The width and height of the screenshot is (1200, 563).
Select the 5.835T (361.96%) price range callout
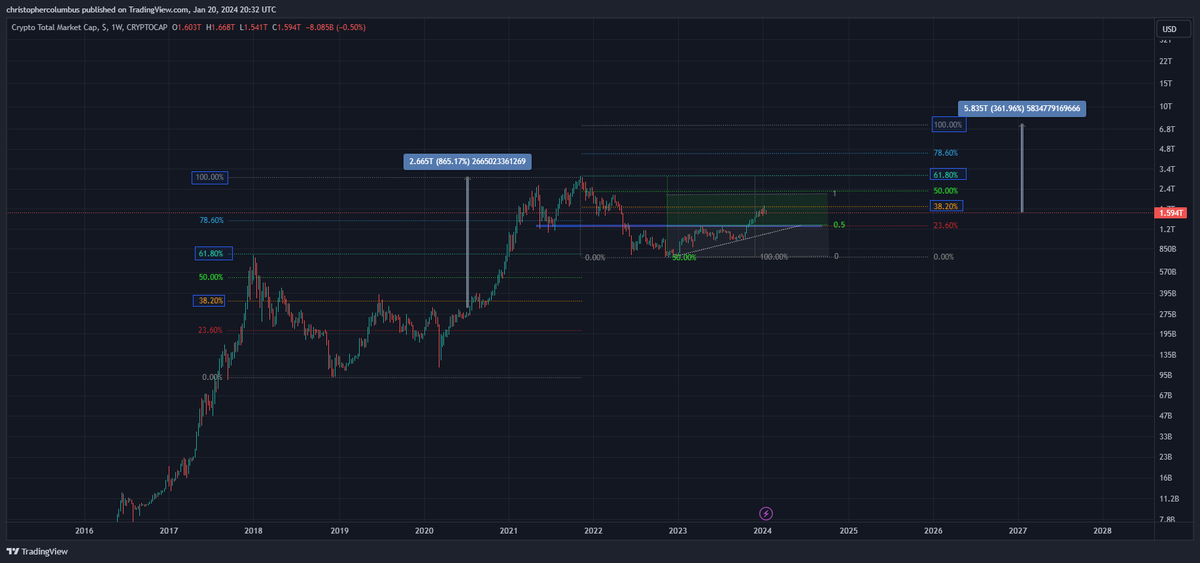click(x=1022, y=108)
